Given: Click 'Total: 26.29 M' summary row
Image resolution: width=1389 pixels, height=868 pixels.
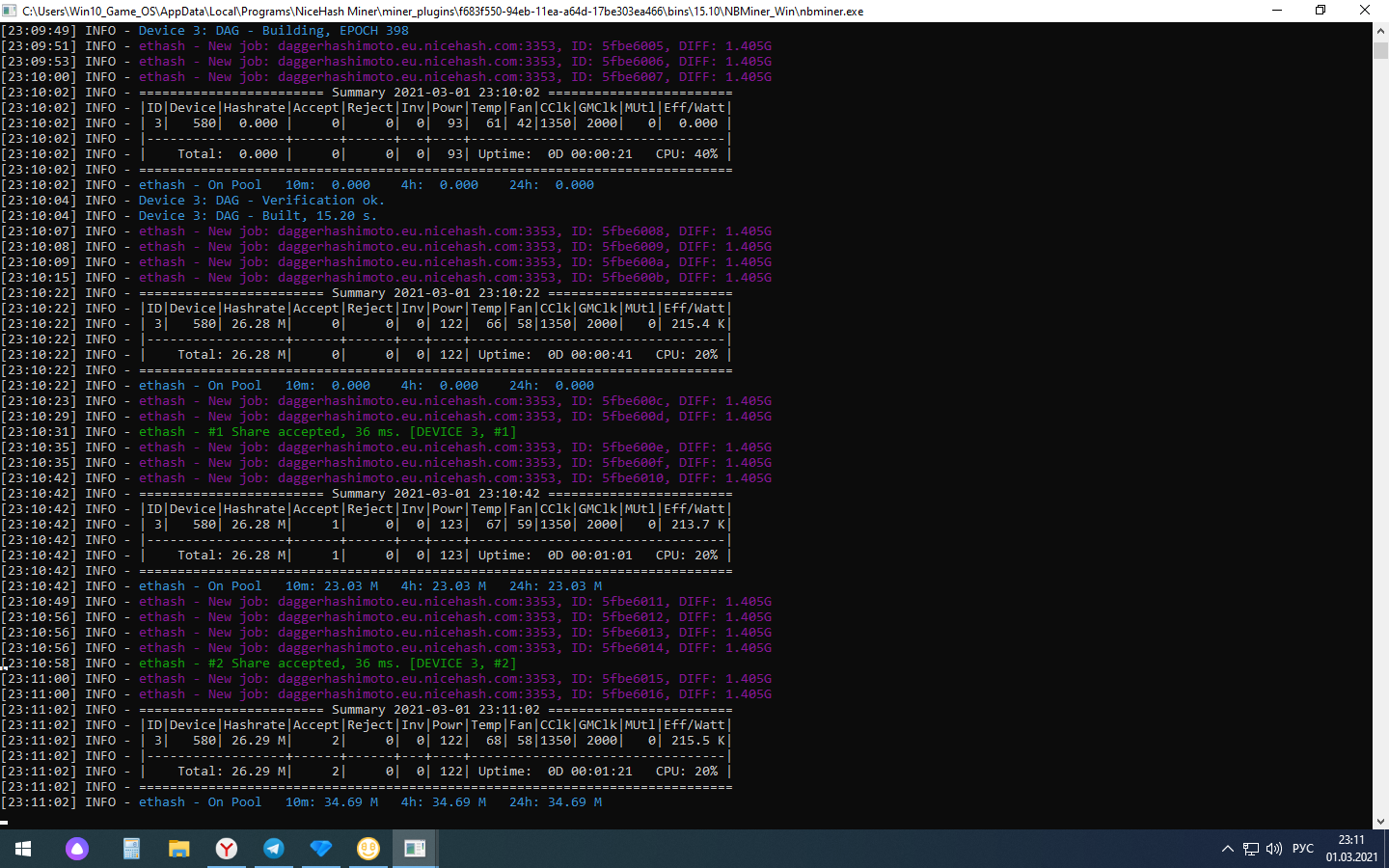Looking at the screenshot, I should pos(436,772).
